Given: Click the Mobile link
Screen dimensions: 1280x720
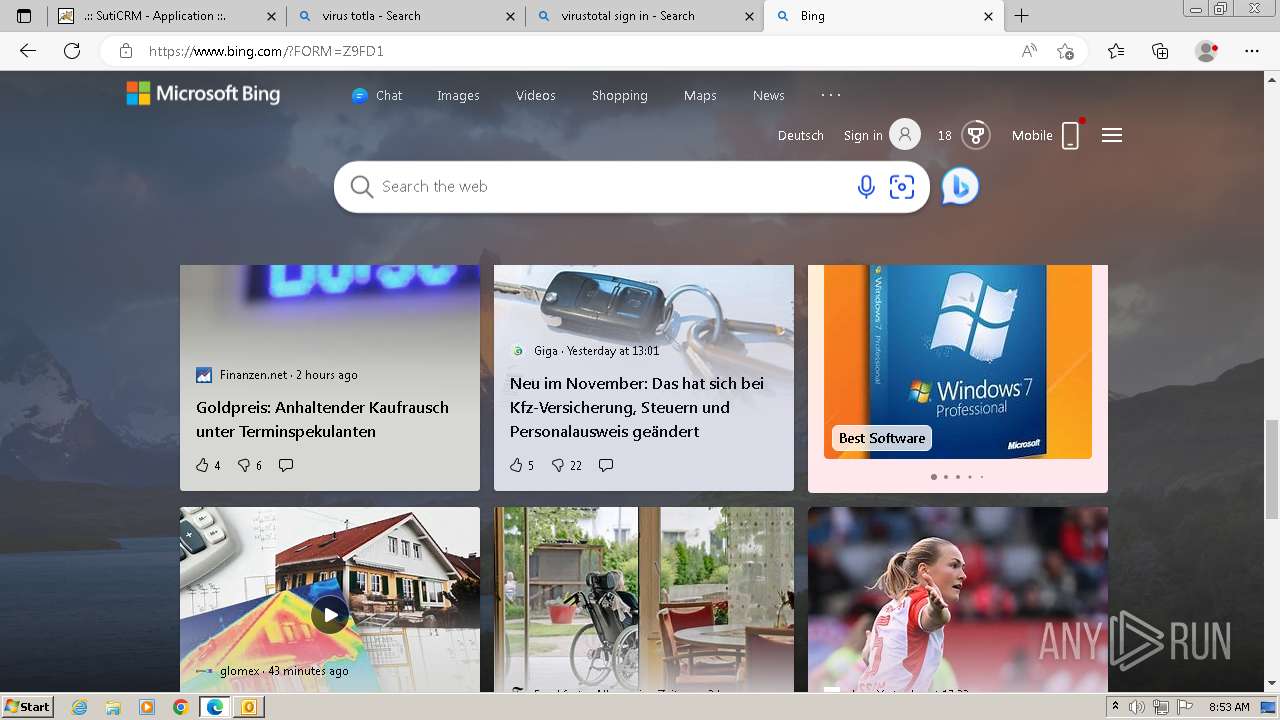Looking at the screenshot, I should [1032, 135].
